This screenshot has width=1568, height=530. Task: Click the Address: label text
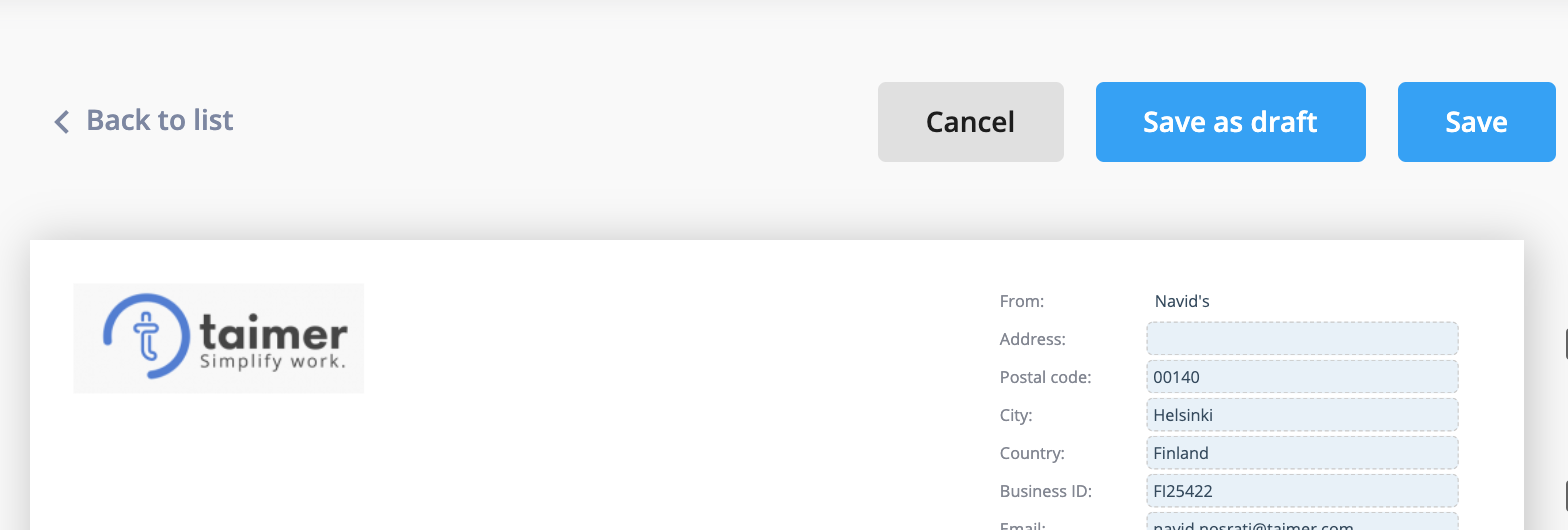pos(1033,339)
